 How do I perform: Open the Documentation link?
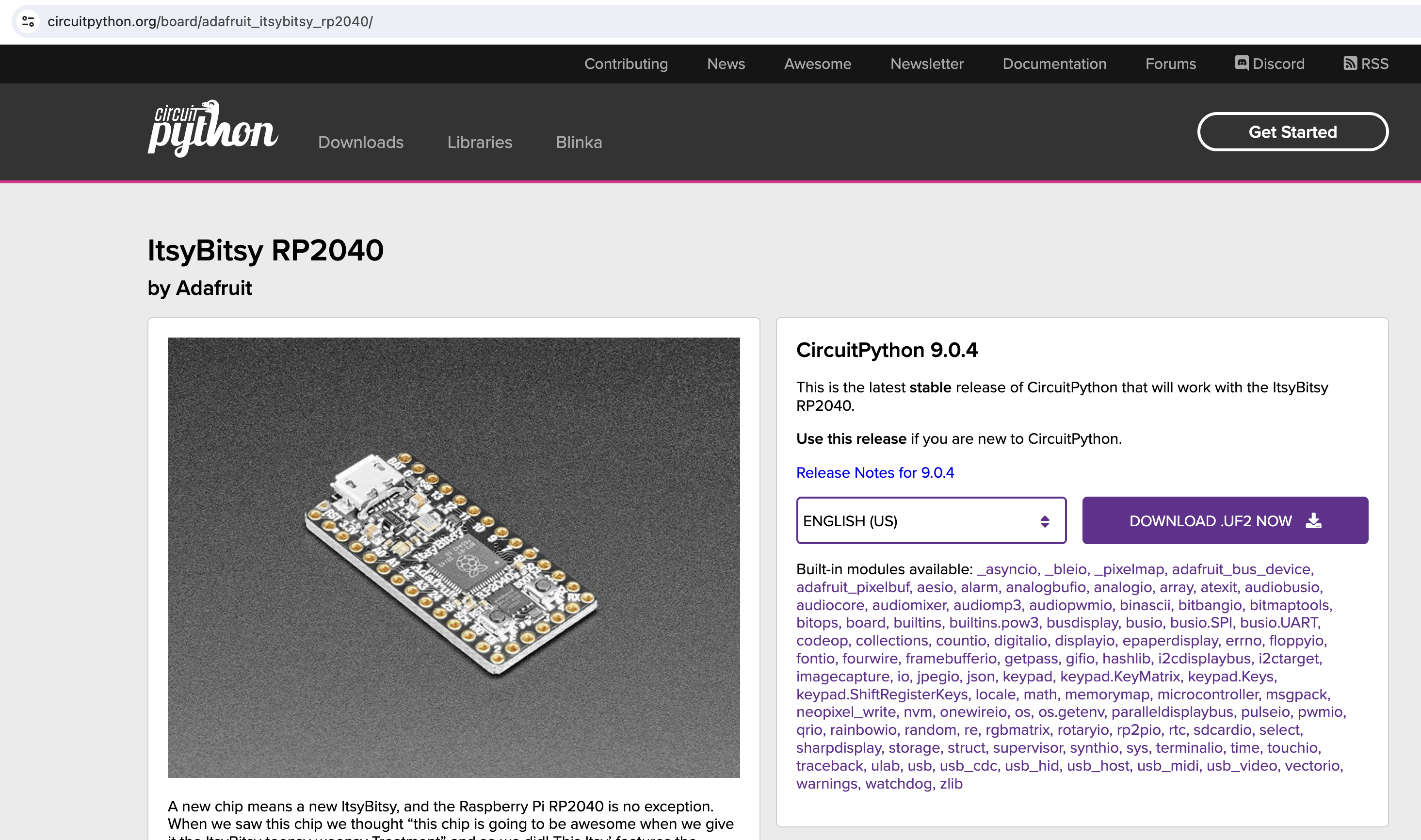tap(1054, 64)
